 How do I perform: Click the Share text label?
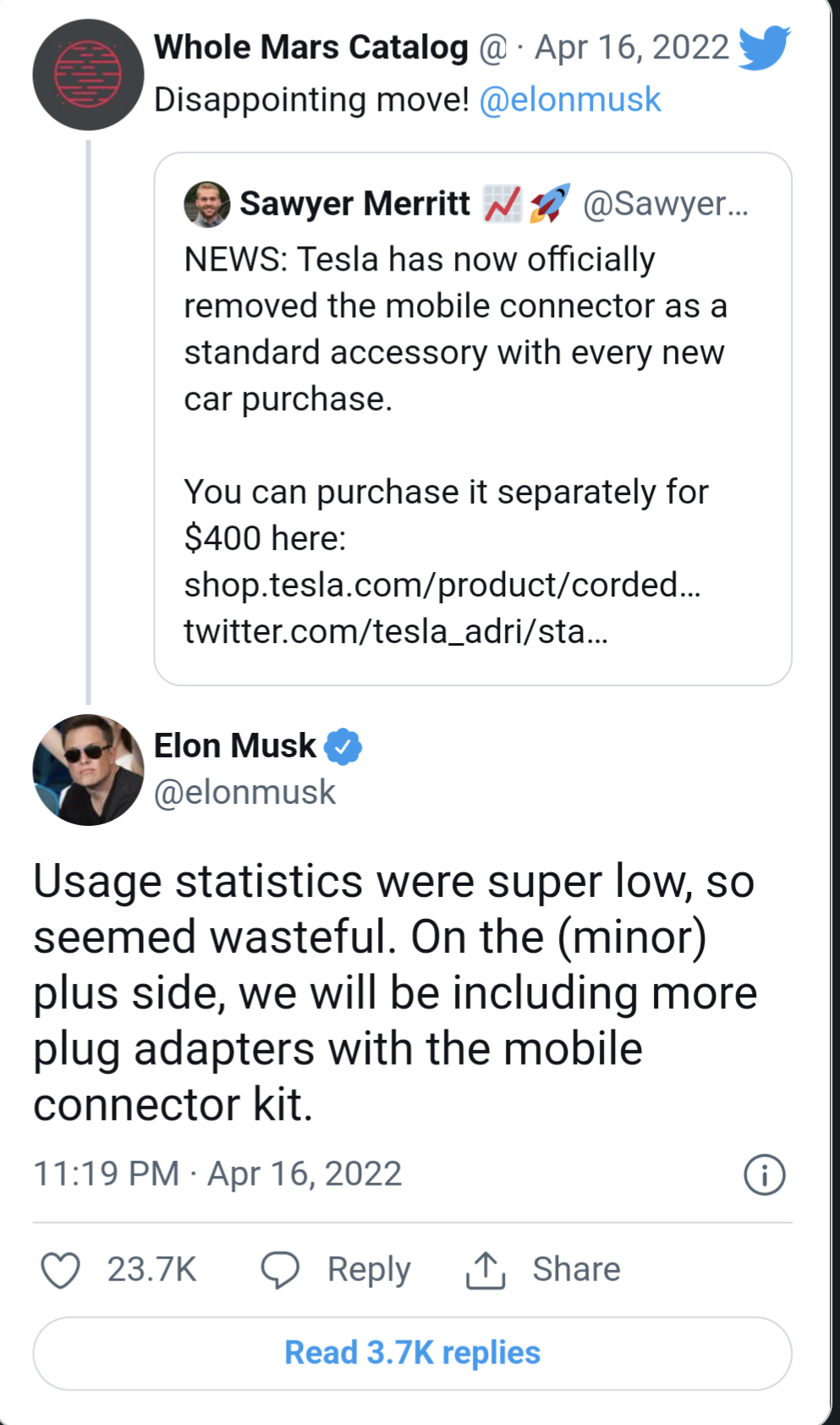[576, 1269]
